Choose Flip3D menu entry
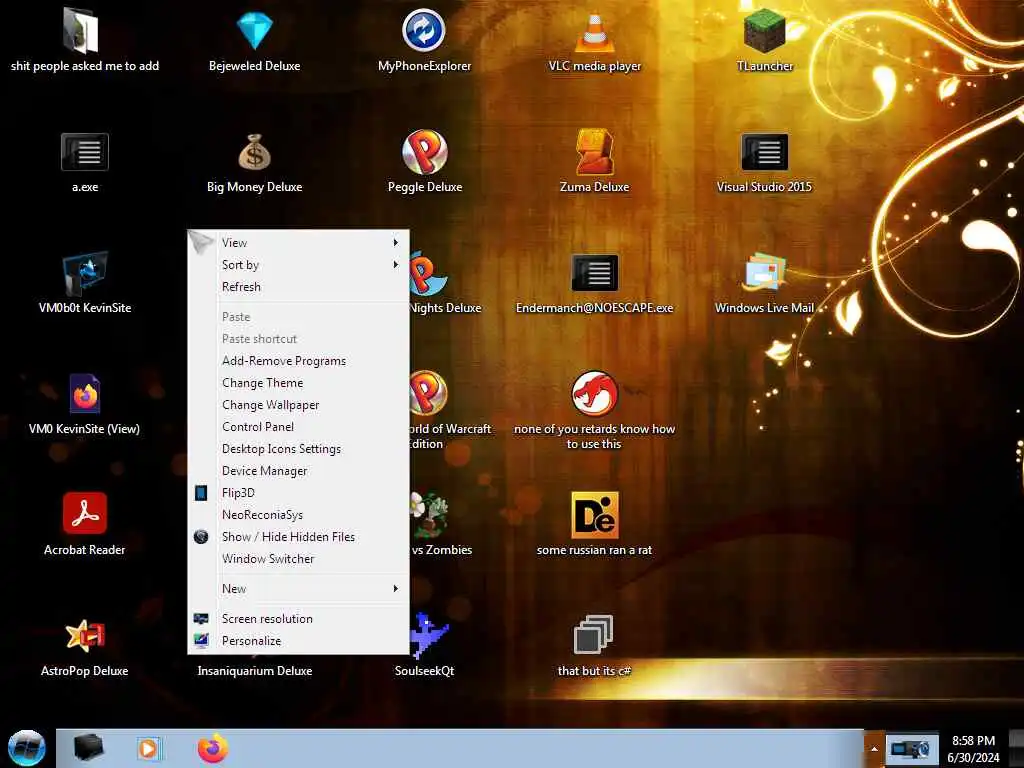Image resolution: width=1024 pixels, height=768 pixels. point(298,493)
